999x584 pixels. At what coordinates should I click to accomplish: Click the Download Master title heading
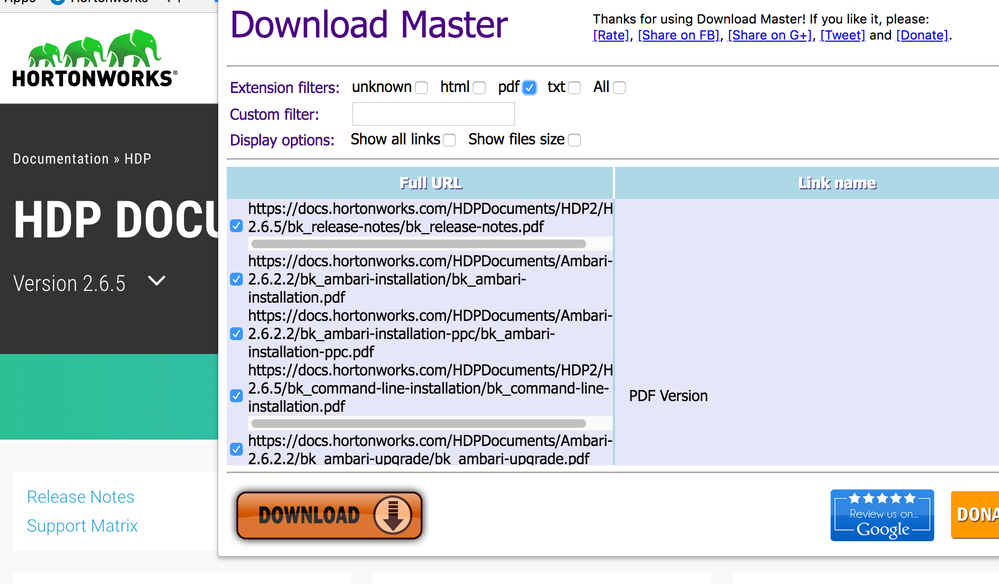(x=369, y=25)
